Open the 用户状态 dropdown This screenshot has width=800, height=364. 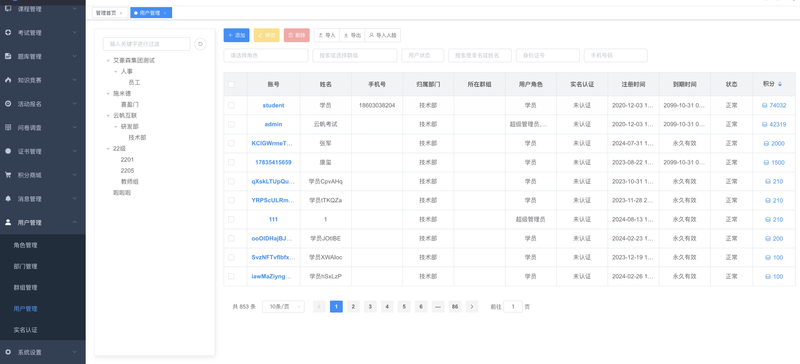pyautogui.click(x=422, y=55)
